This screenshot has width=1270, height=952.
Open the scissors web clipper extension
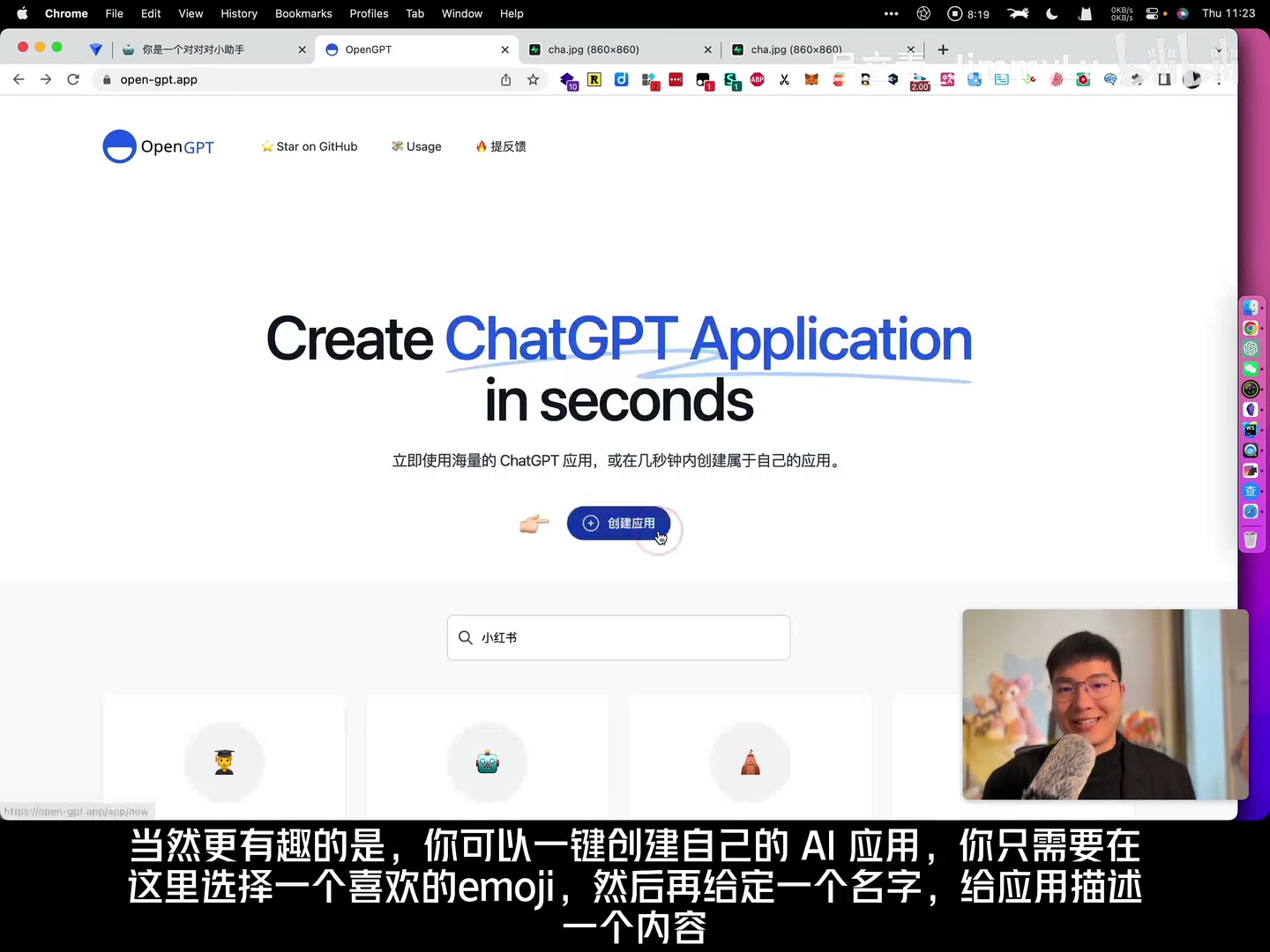point(784,79)
